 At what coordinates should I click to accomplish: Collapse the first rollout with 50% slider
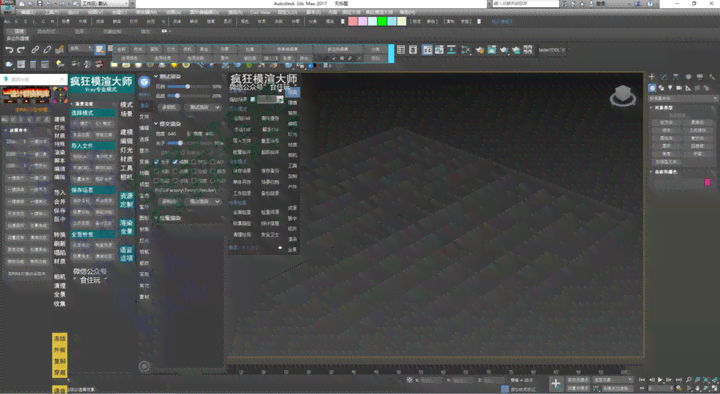click(156, 76)
